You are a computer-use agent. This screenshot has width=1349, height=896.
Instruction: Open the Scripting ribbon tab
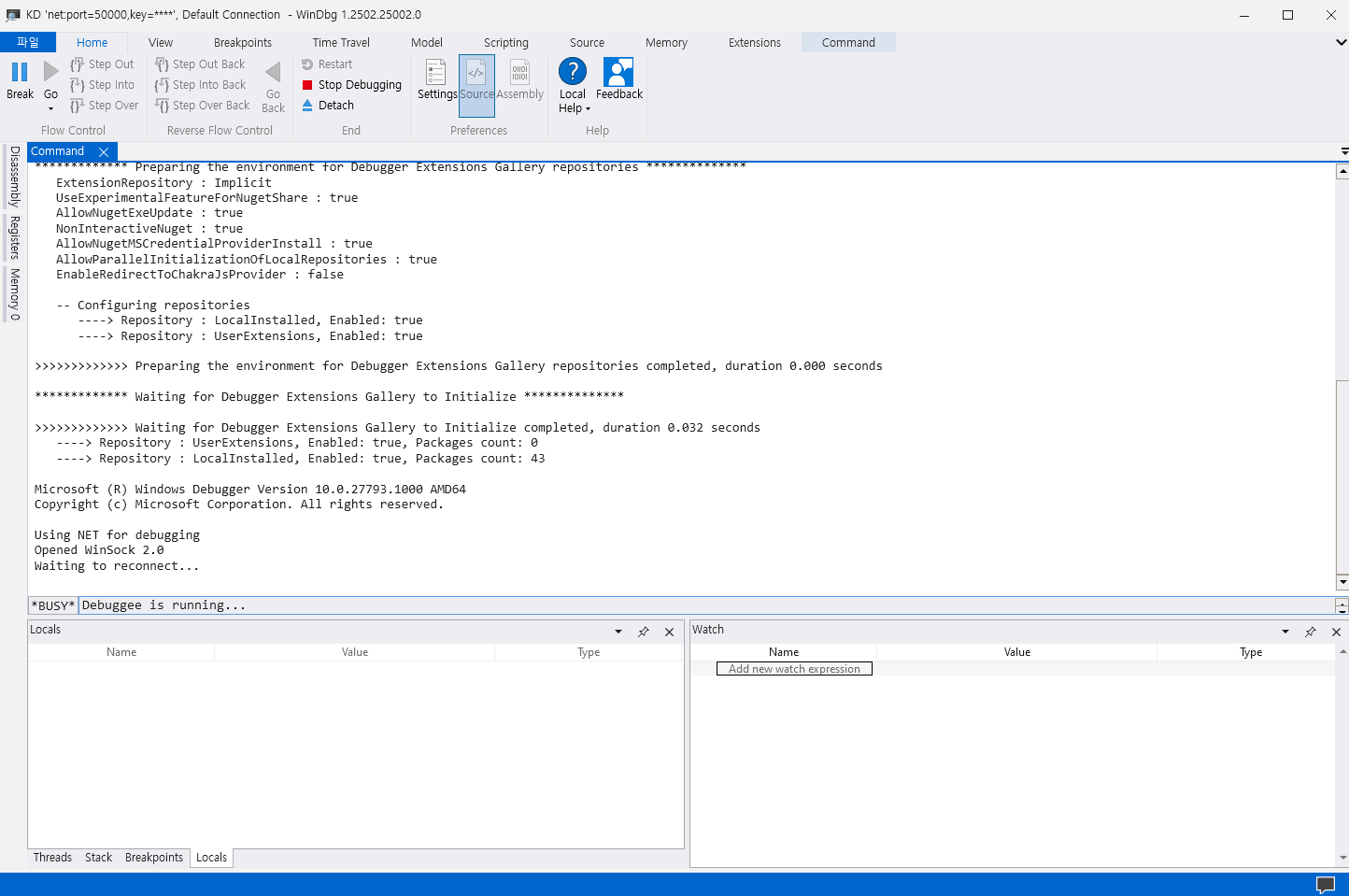(506, 42)
